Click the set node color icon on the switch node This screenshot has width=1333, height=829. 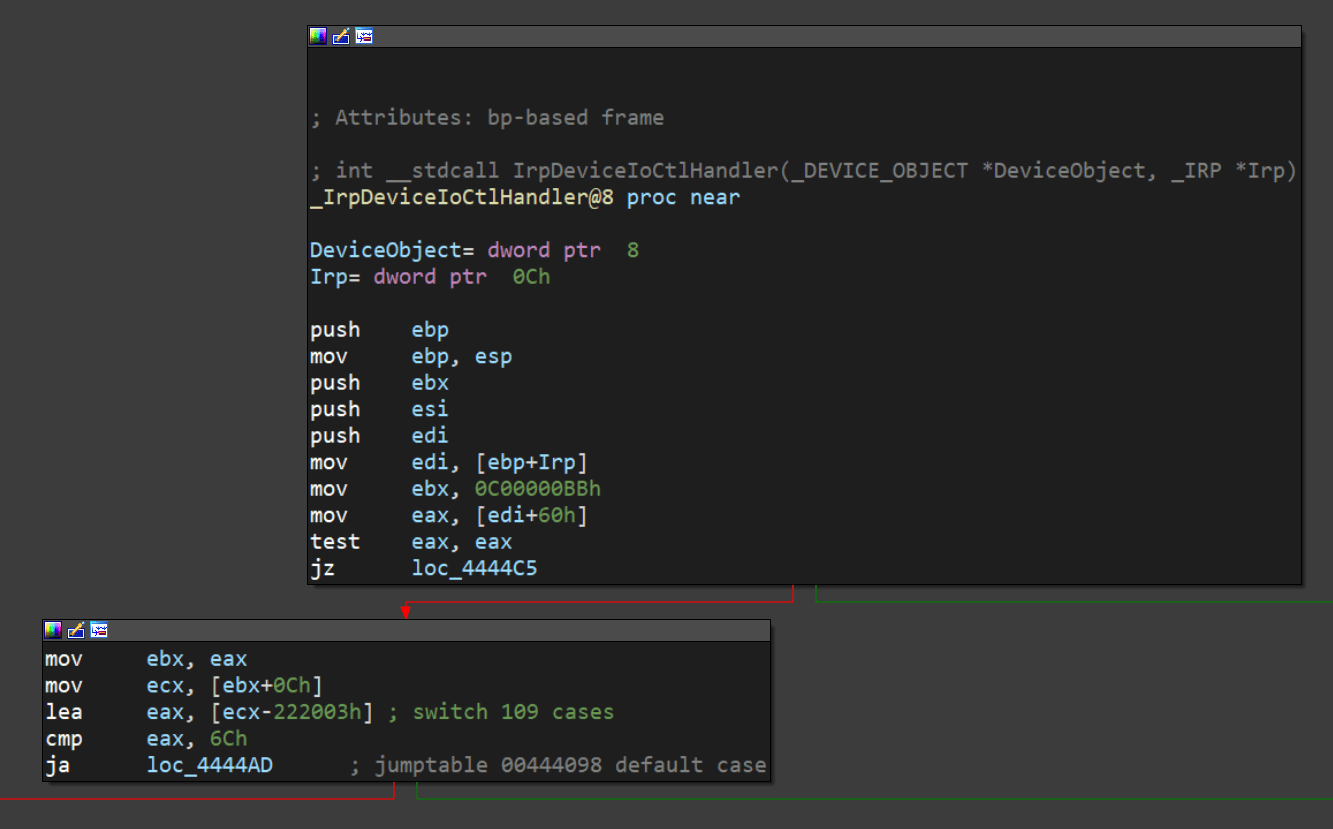[53, 630]
